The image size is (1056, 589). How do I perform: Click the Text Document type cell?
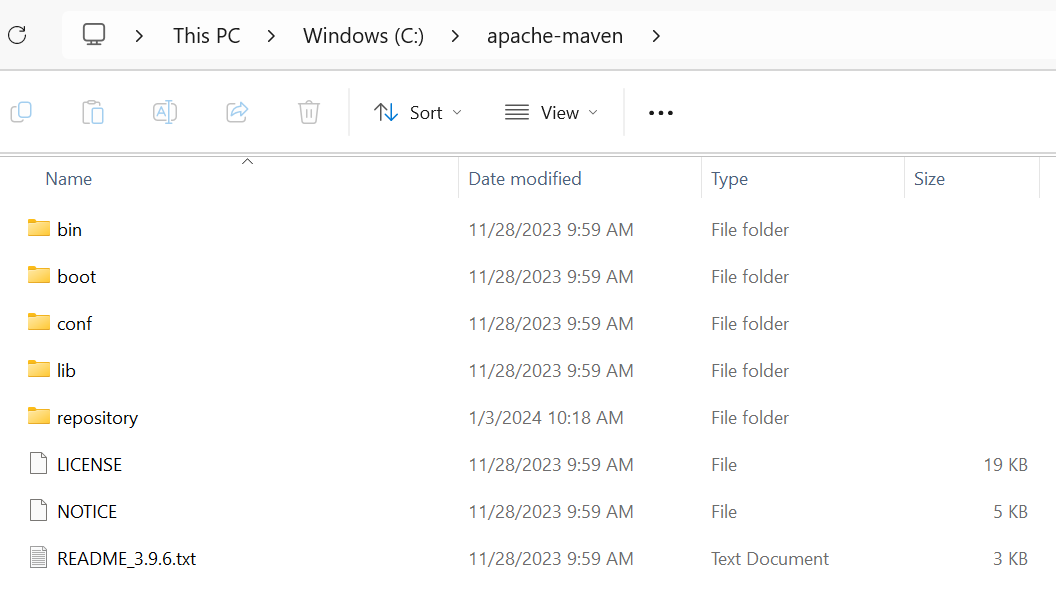click(x=770, y=559)
